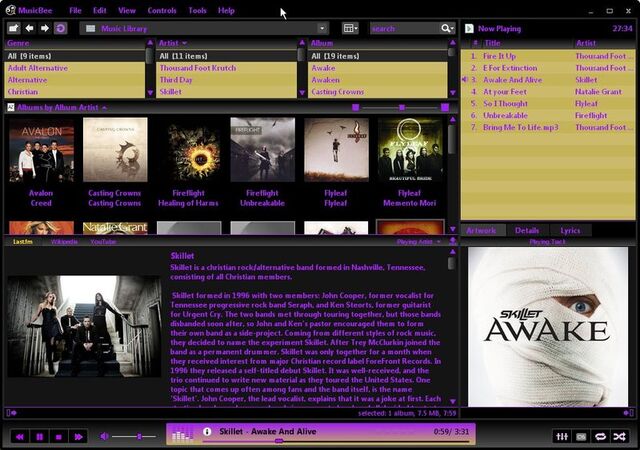
Task: Toggle right panel icon in status bar
Action: (x=629, y=413)
